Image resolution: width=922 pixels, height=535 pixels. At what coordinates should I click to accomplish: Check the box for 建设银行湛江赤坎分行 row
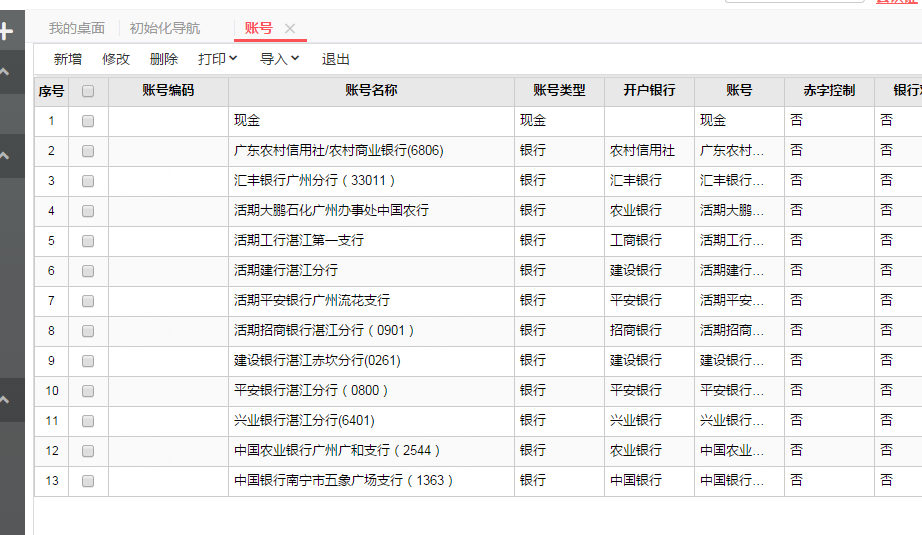coord(88,361)
